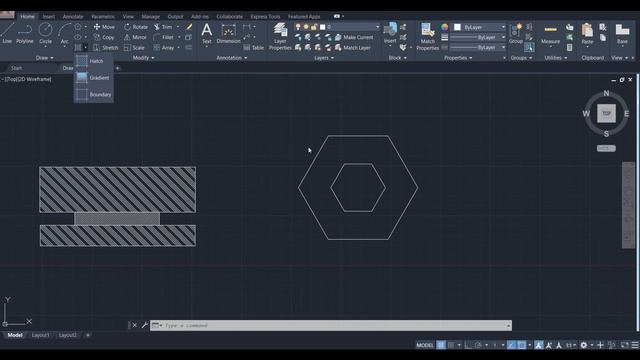This screenshot has height=360, width=640.
Task: Open the Insert block tool
Action: point(390,33)
